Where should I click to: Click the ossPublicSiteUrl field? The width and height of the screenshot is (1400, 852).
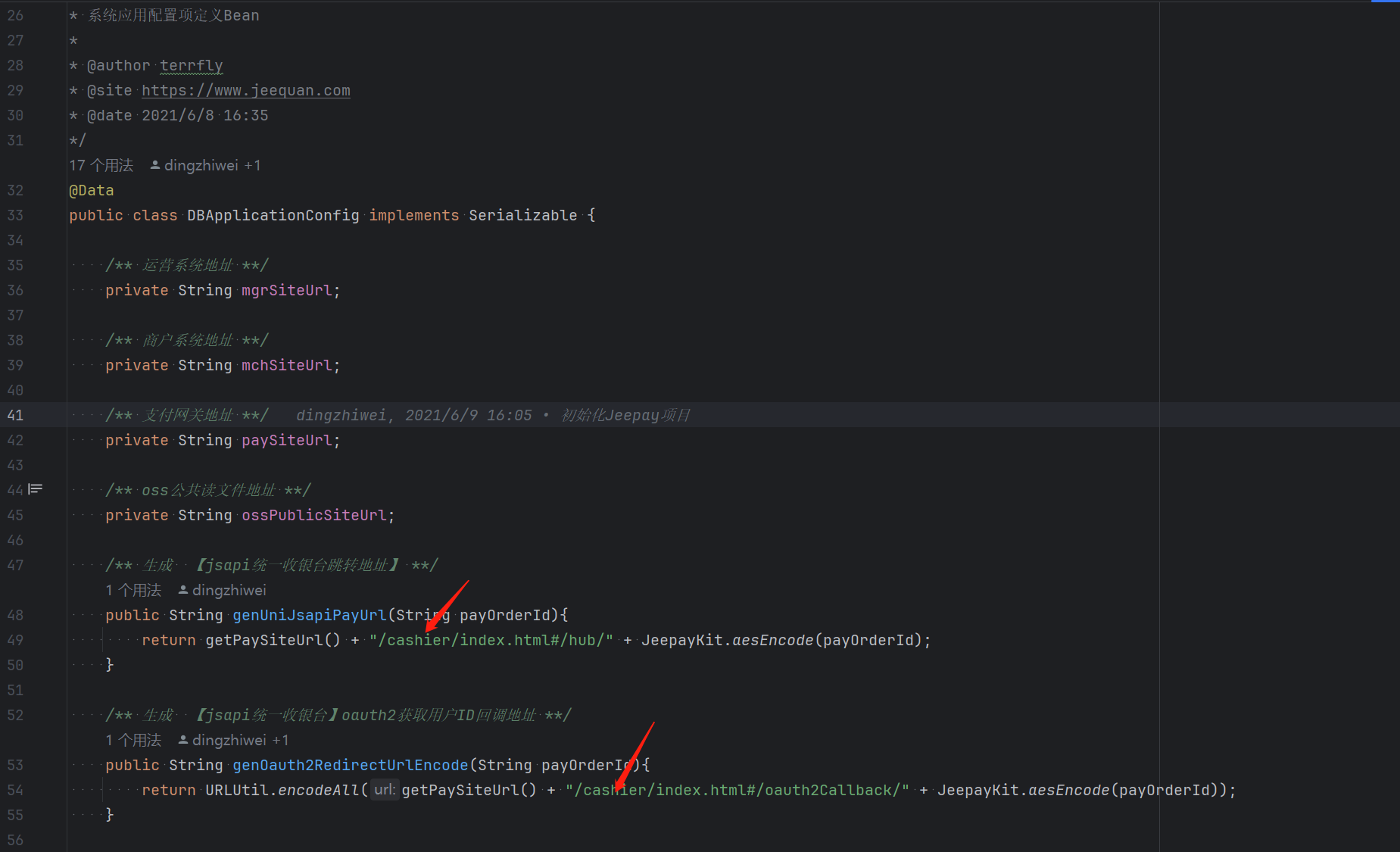pos(313,515)
